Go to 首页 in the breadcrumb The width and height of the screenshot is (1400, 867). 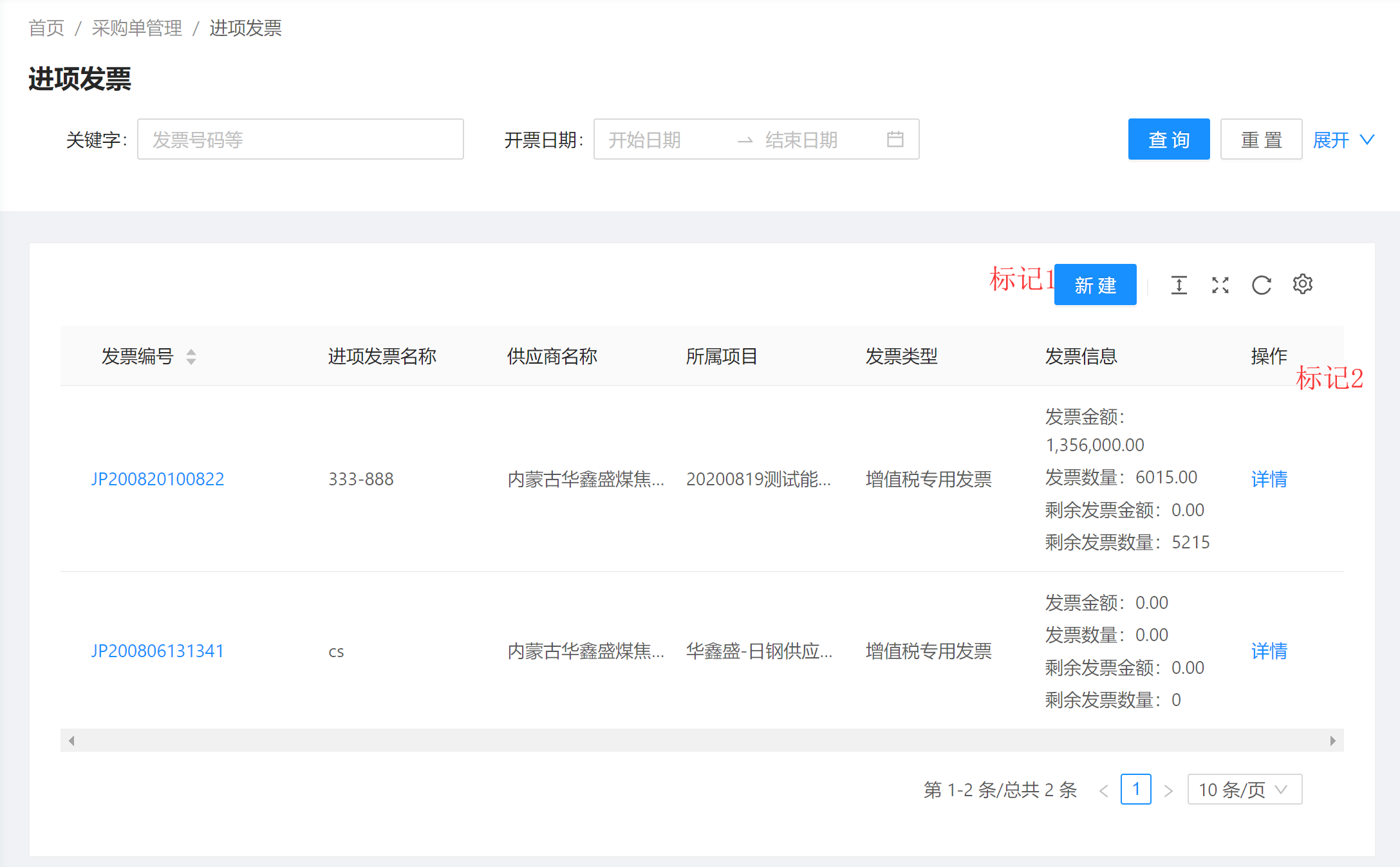tap(46, 28)
